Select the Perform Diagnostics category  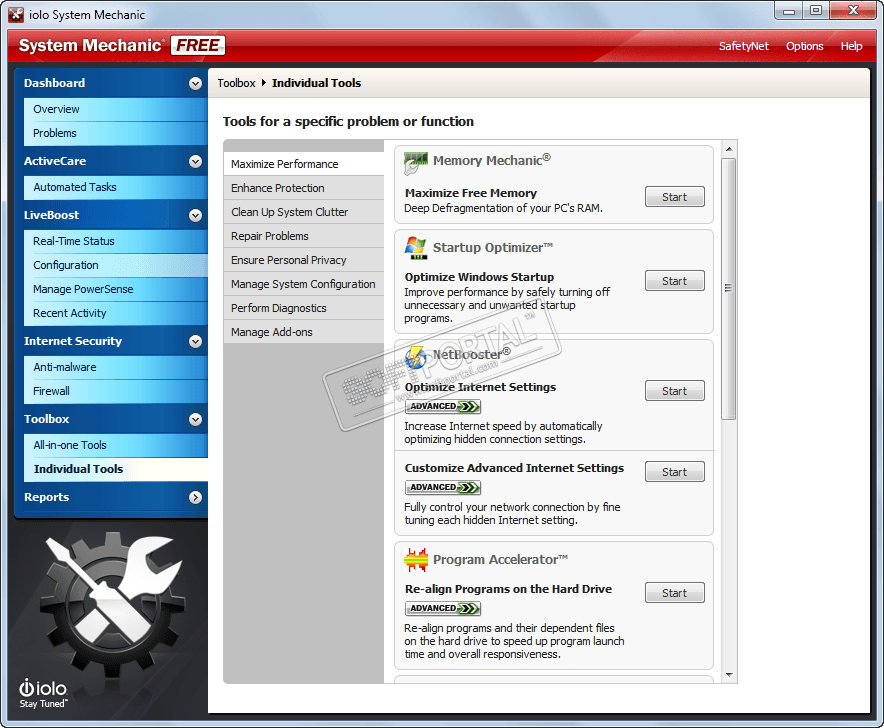(x=304, y=308)
